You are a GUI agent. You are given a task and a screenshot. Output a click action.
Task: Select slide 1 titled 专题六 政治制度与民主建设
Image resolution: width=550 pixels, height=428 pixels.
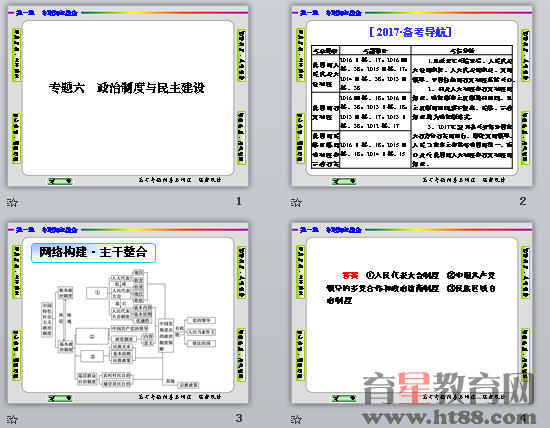pos(128,96)
